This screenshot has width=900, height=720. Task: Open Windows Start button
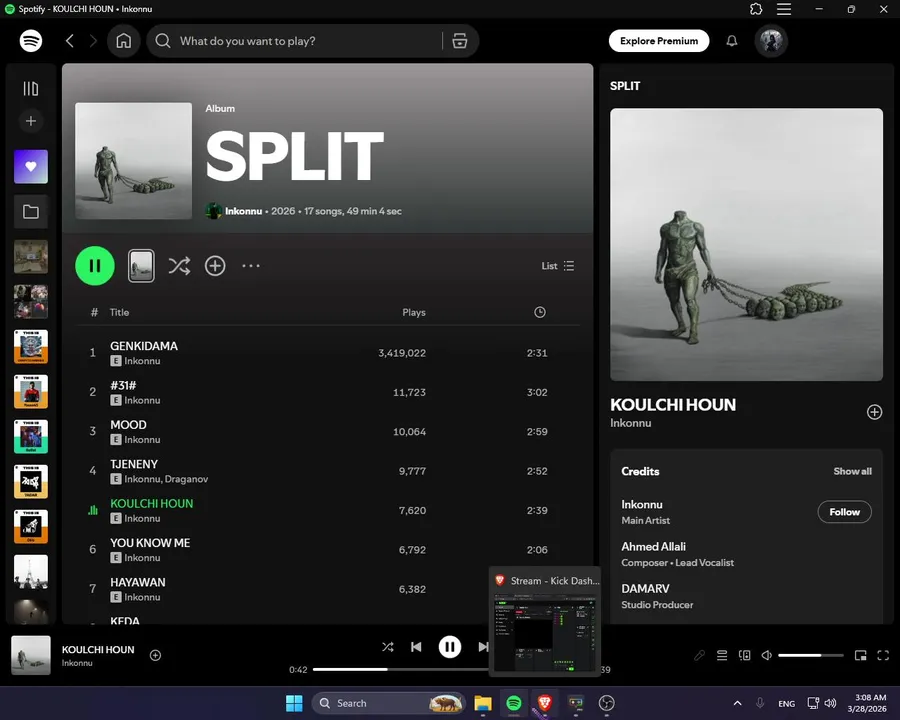pyautogui.click(x=294, y=703)
